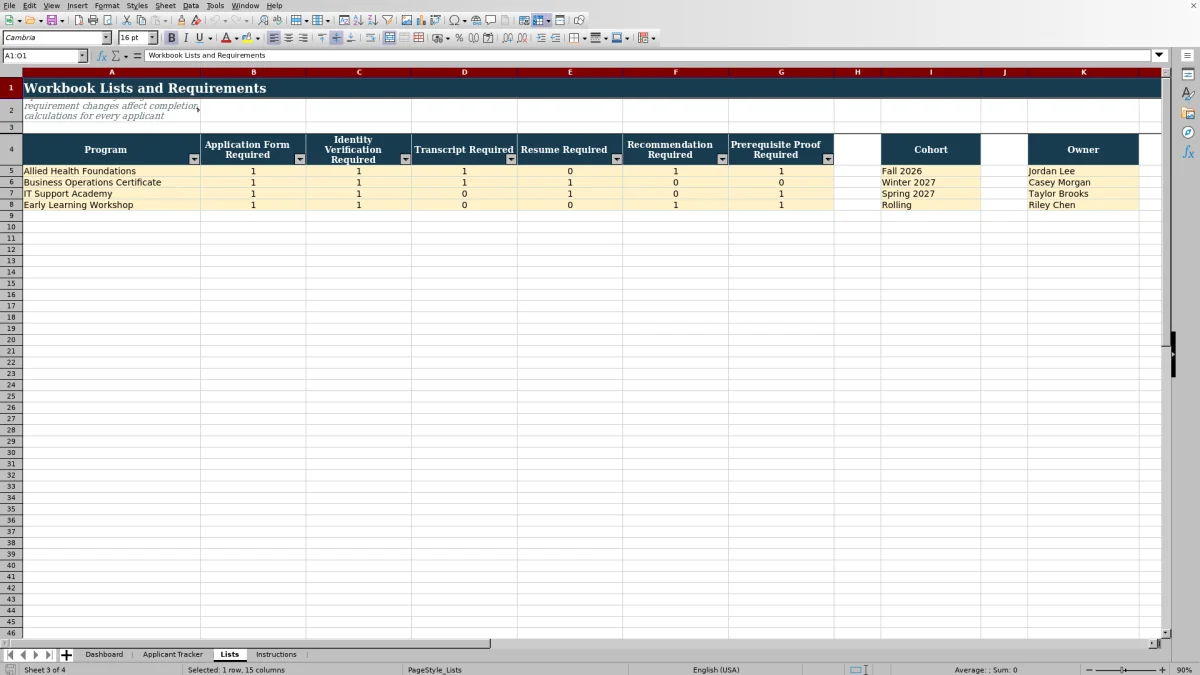Select cell containing Jordan Lee
The image size is (1200, 675).
point(1083,171)
